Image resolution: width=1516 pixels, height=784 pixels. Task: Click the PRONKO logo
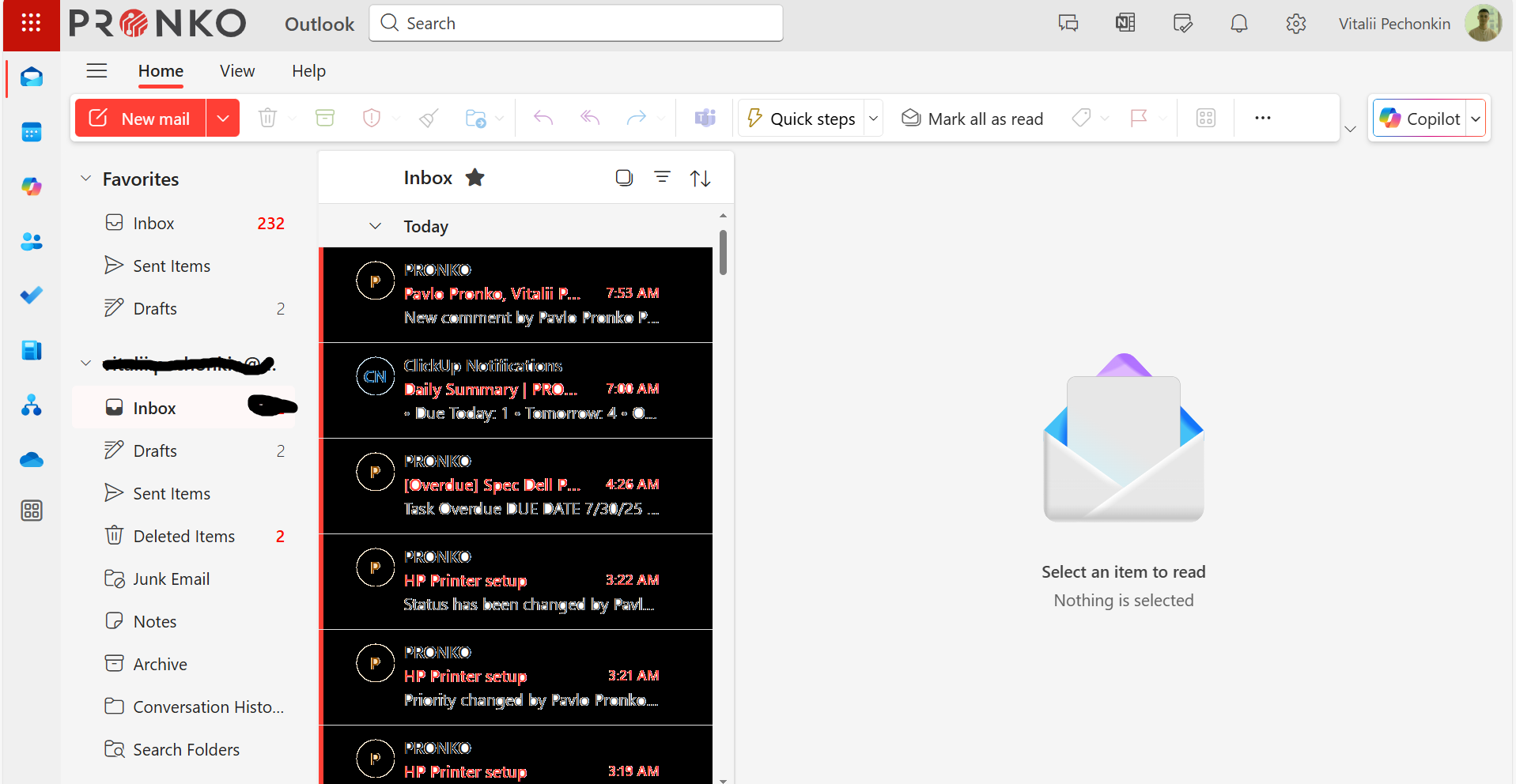pos(157,24)
